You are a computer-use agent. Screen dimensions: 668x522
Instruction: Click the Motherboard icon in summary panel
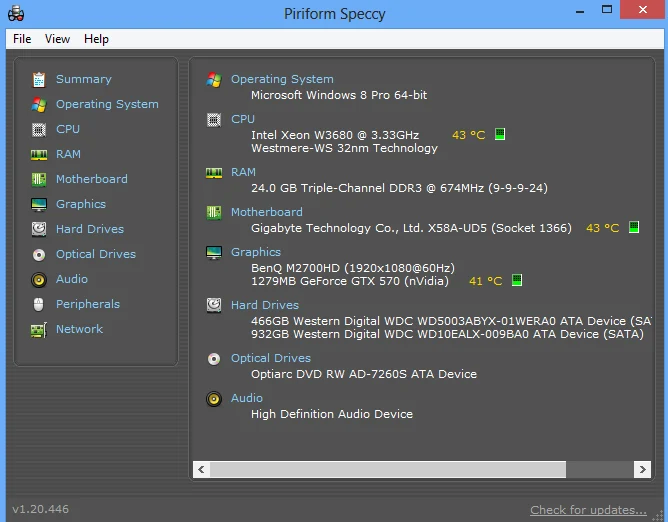click(214, 213)
